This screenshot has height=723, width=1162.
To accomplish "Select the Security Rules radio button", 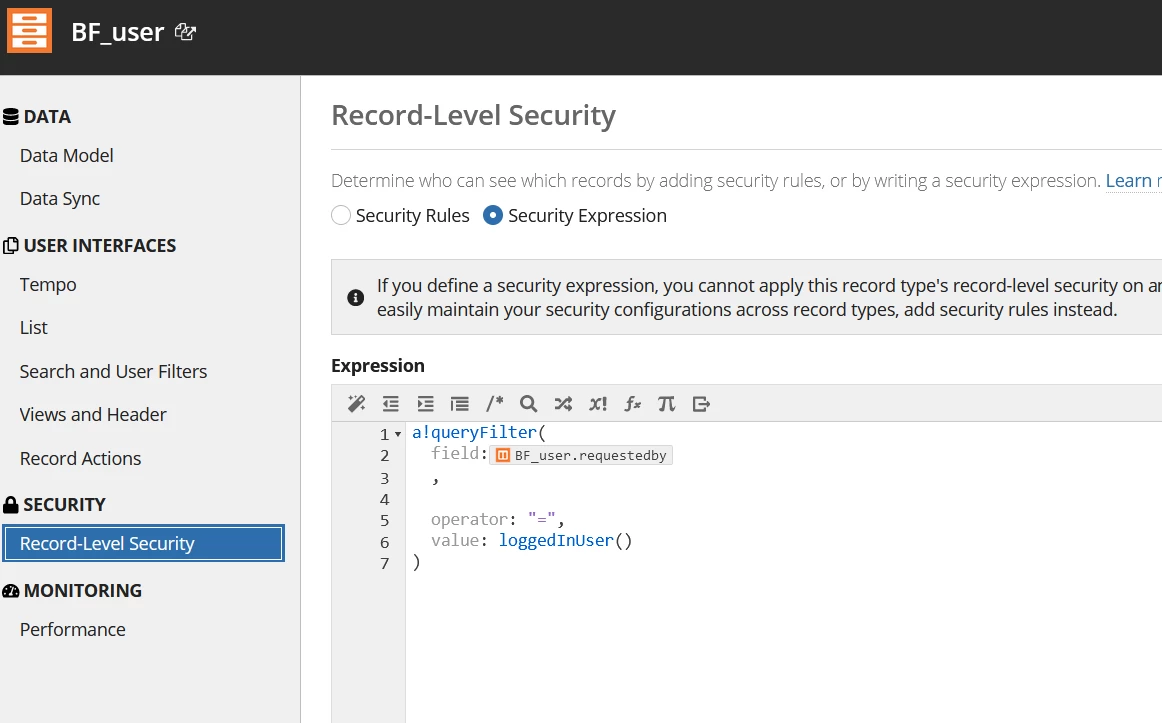I will click(341, 216).
